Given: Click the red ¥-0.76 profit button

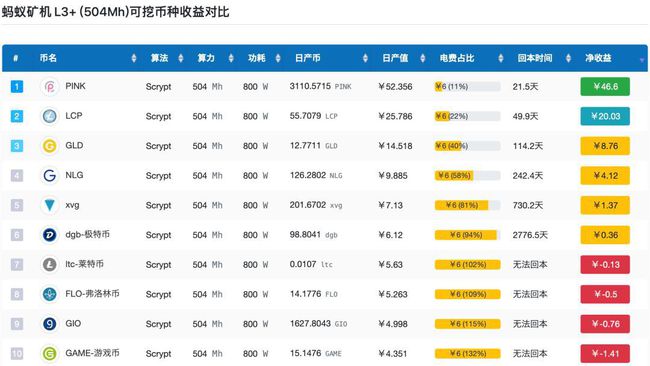Looking at the screenshot, I should pyautogui.click(x=605, y=324).
